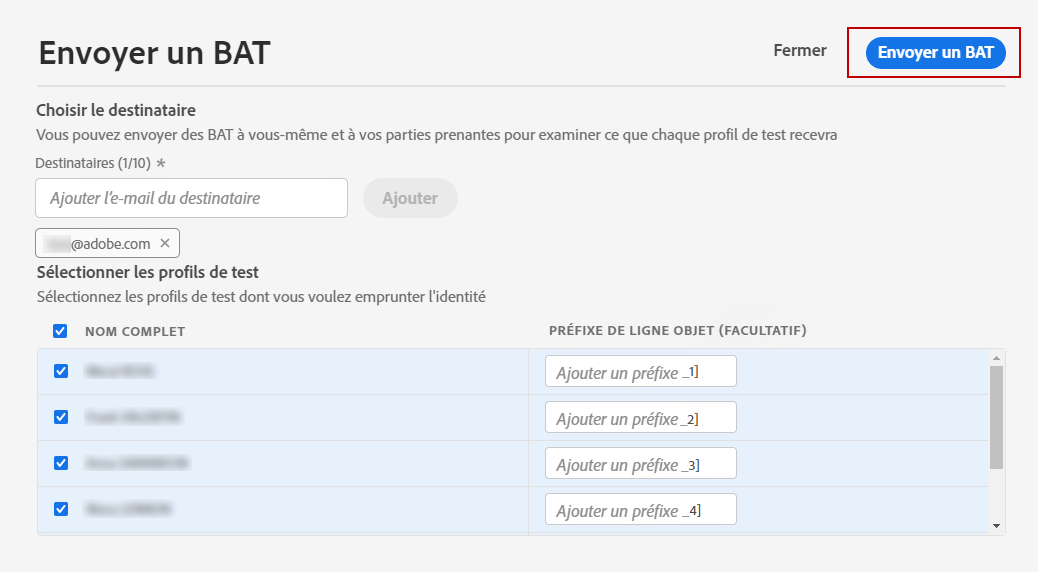Click the prefix field ending in _3
Viewport: 1038px width, 572px height.
(640, 463)
